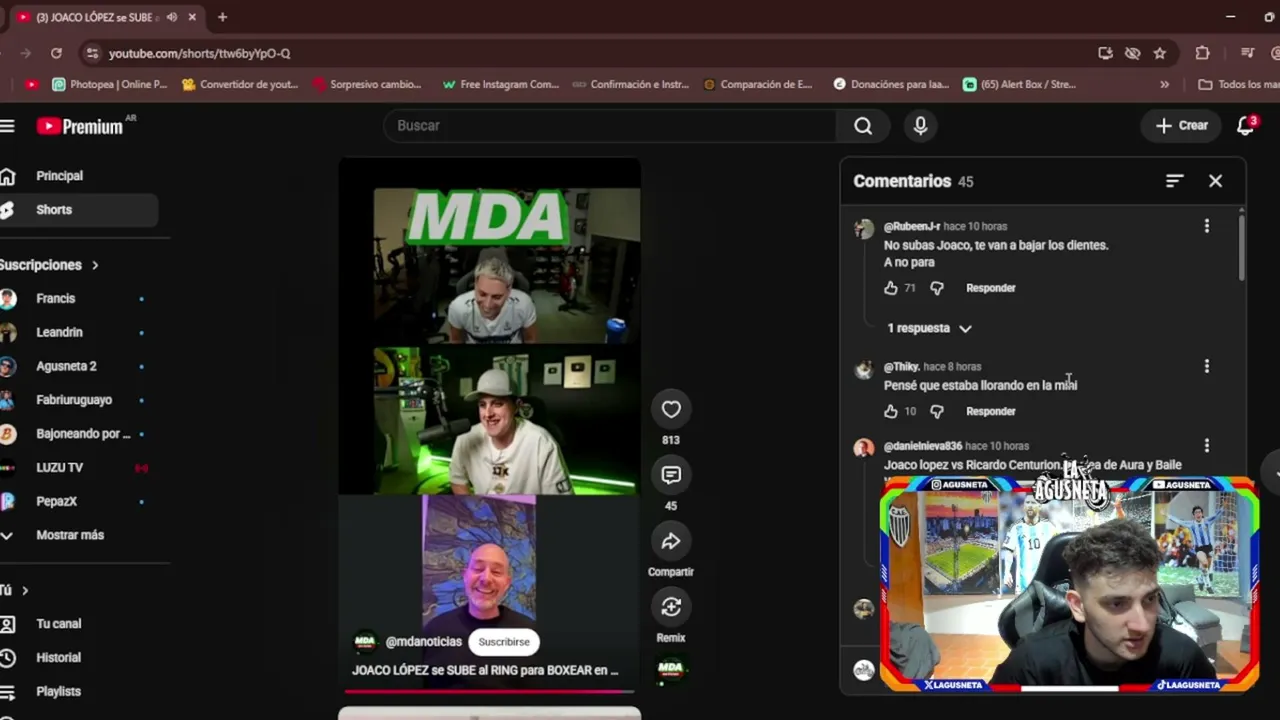Click the install app icon in address bar
The image size is (1280, 720).
click(x=1105, y=53)
